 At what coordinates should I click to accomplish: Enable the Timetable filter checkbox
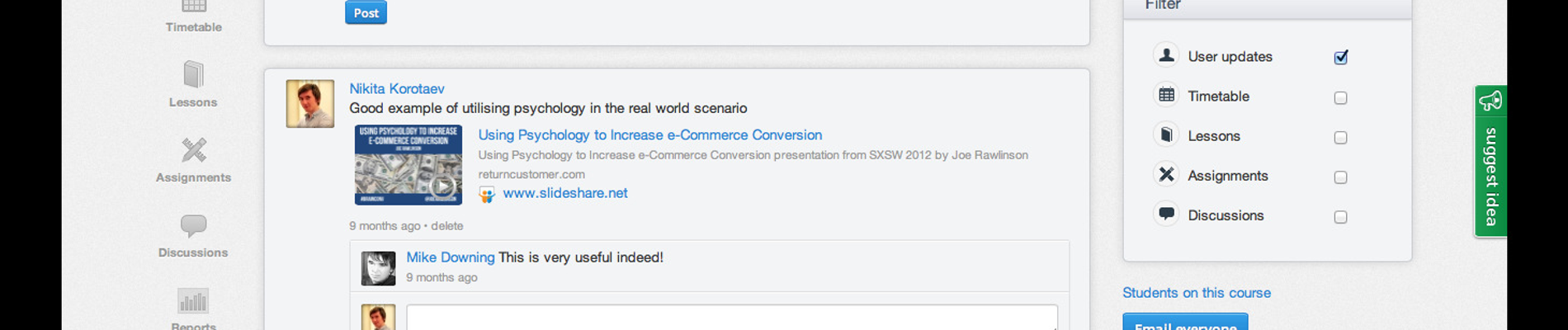1340,97
